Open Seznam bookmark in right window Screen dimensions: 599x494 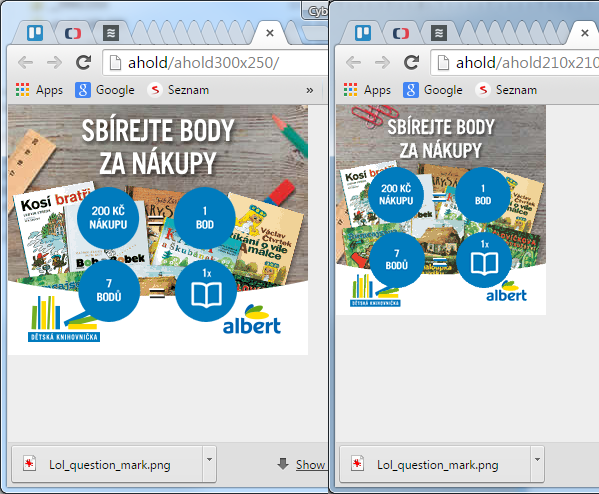(x=506, y=90)
